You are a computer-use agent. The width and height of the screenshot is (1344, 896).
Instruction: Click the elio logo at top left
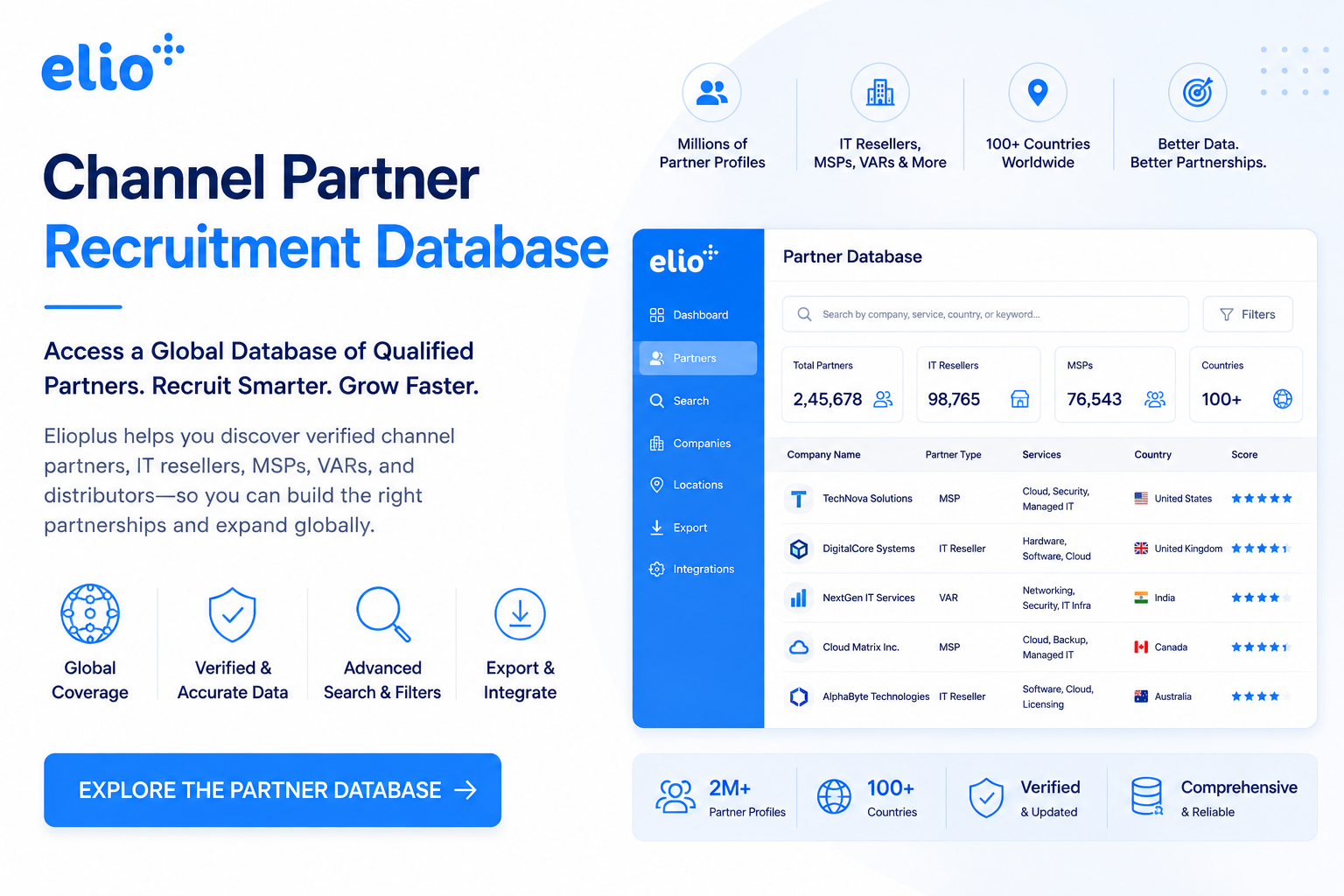[113, 63]
